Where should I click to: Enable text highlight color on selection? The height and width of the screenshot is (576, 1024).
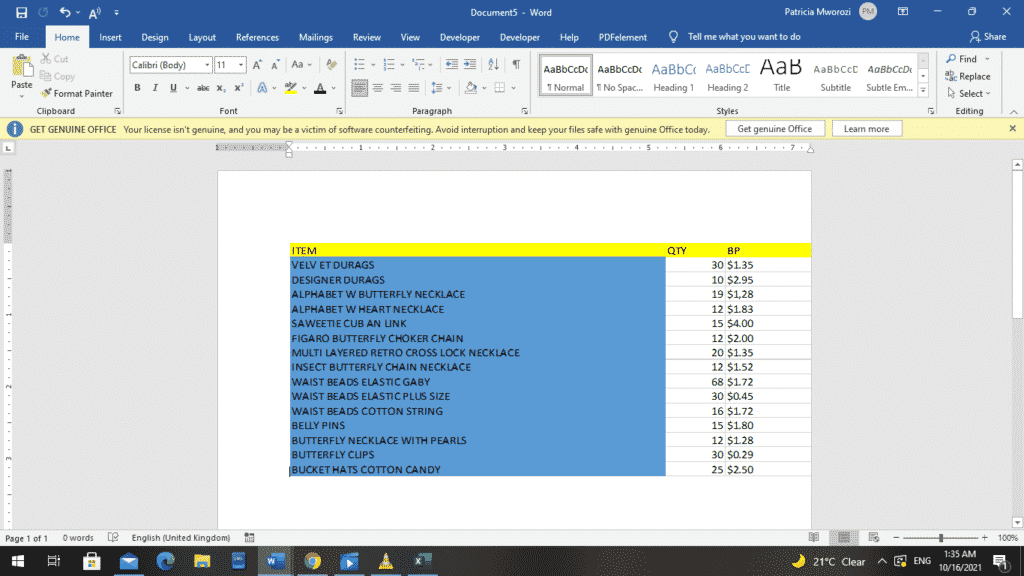(x=292, y=87)
